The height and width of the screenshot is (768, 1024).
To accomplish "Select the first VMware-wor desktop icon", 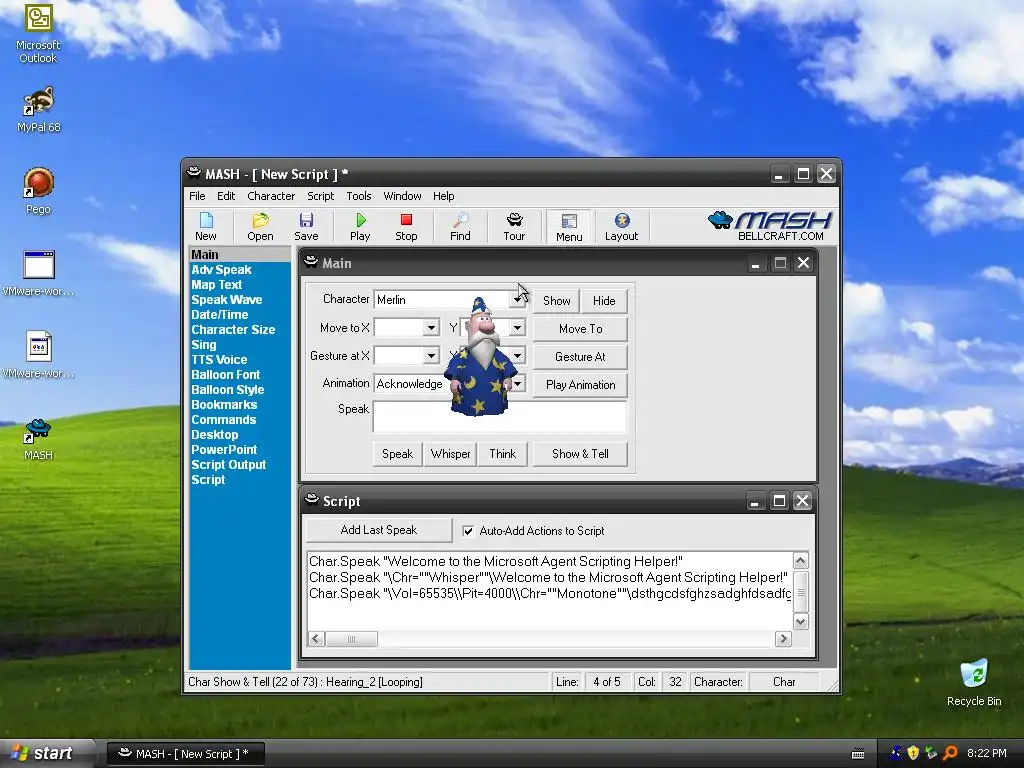I will (x=39, y=273).
